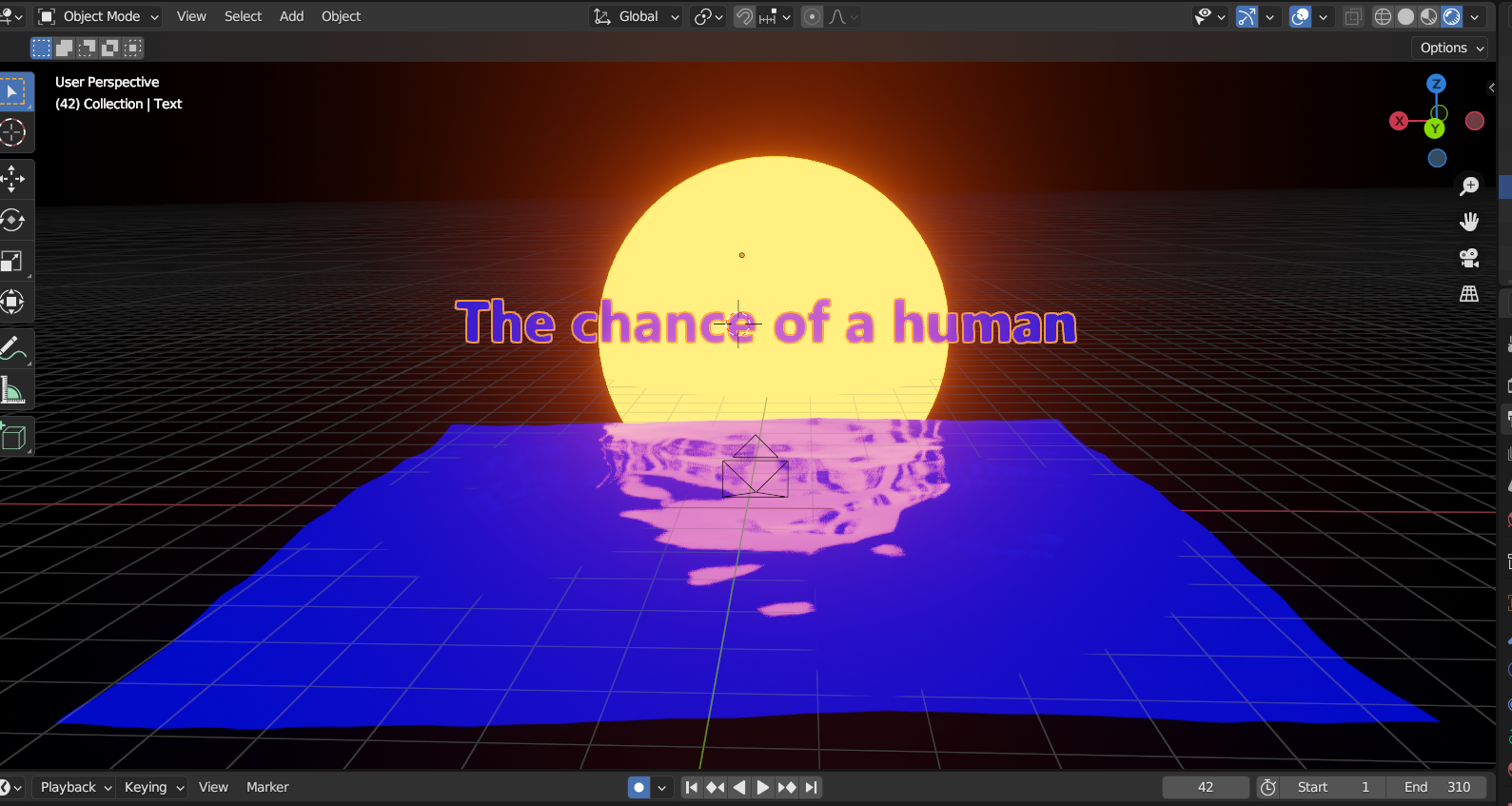Select the Rotate tool

(14, 220)
